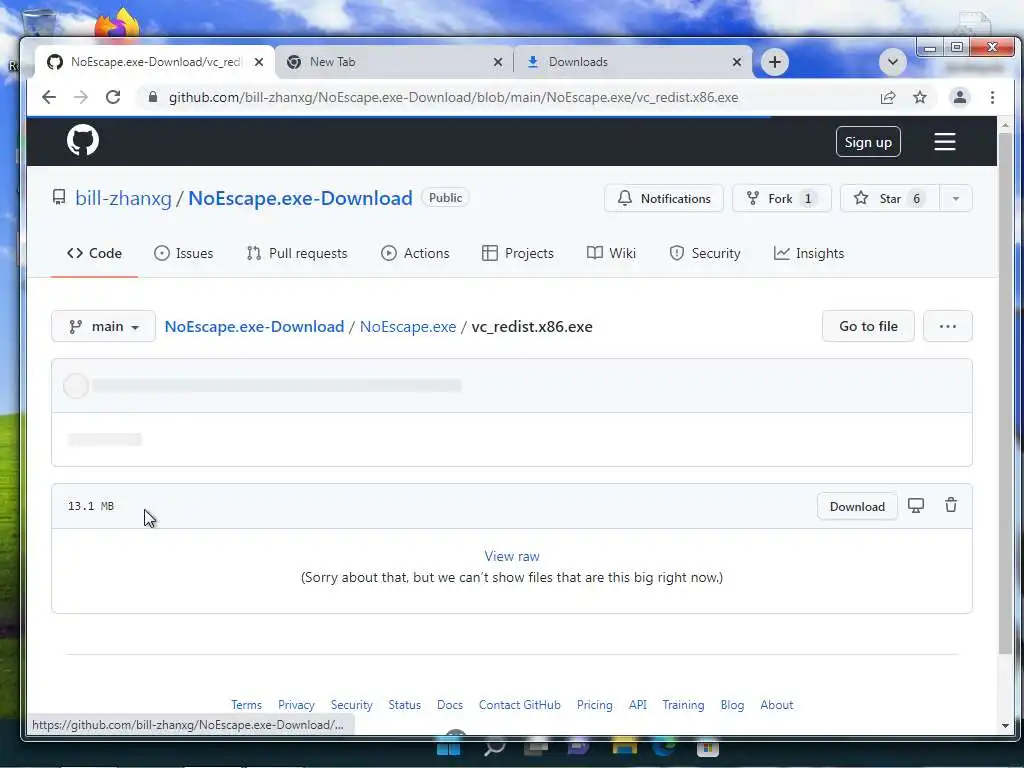Click the NoEscape.exe folder breadcrumb

pyautogui.click(x=408, y=327)
